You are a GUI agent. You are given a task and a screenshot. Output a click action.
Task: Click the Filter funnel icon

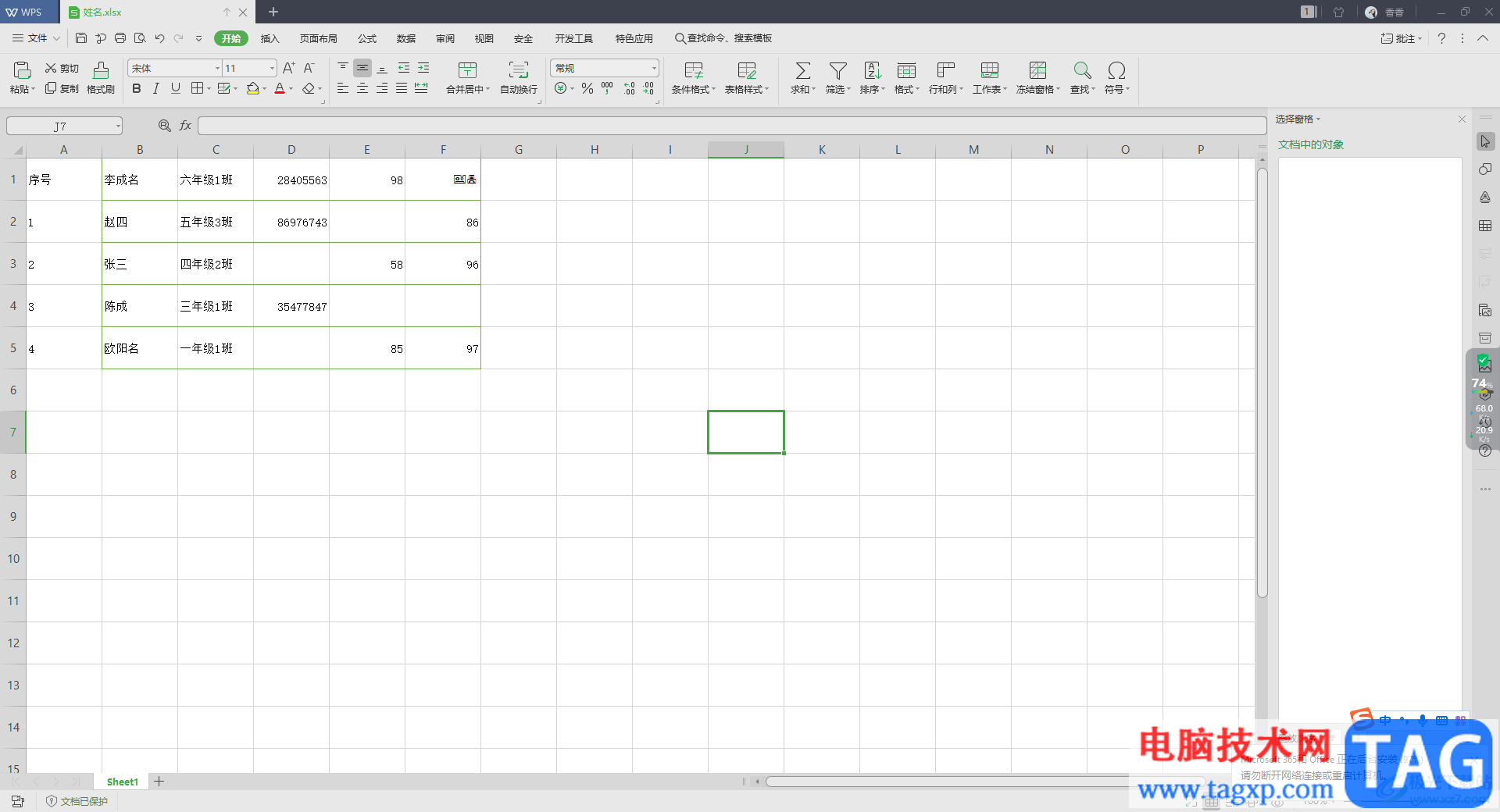coord(837,71)
